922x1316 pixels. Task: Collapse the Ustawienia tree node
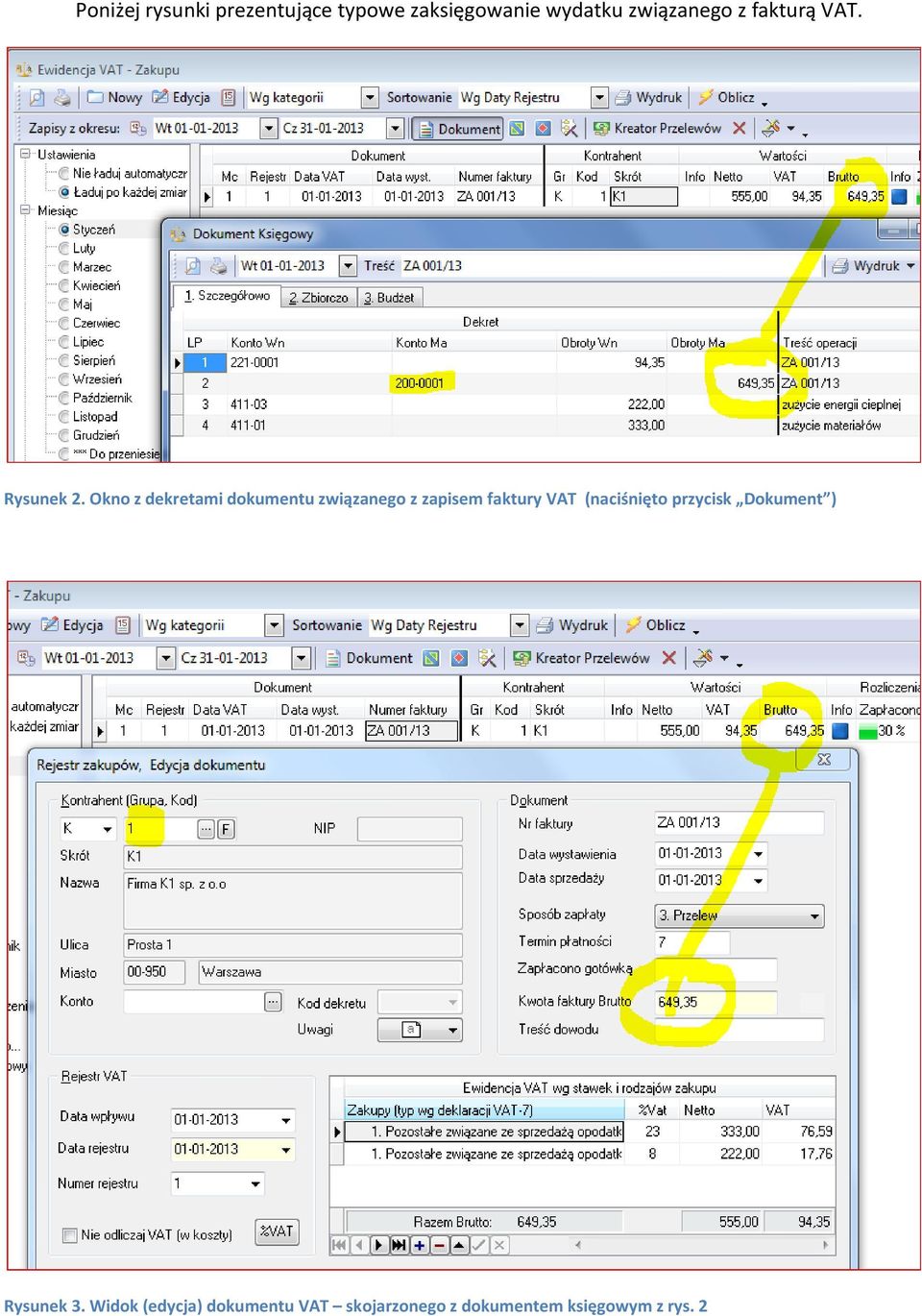click(x=25, y=154)
